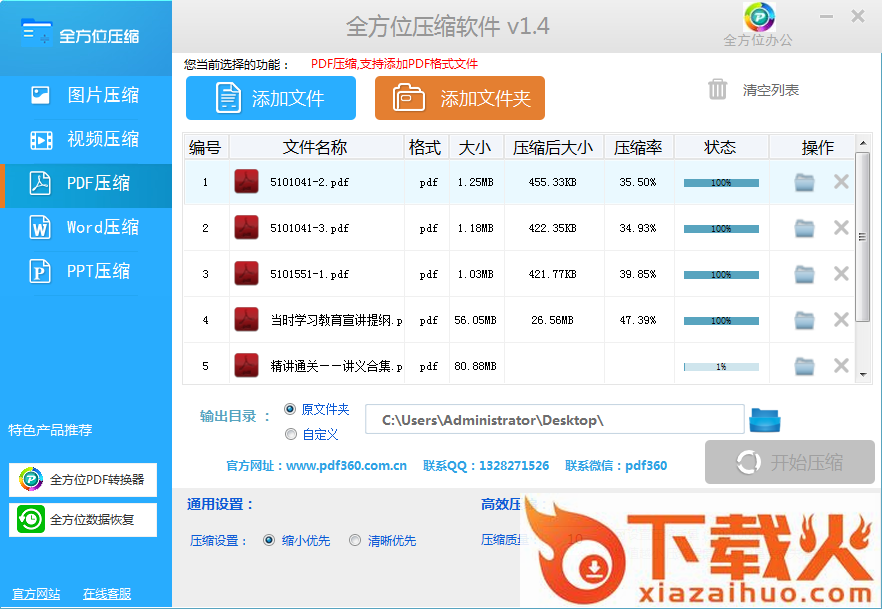
Task: Open the 全方位办公 logo at top right
Action: [x=758, y=25]
